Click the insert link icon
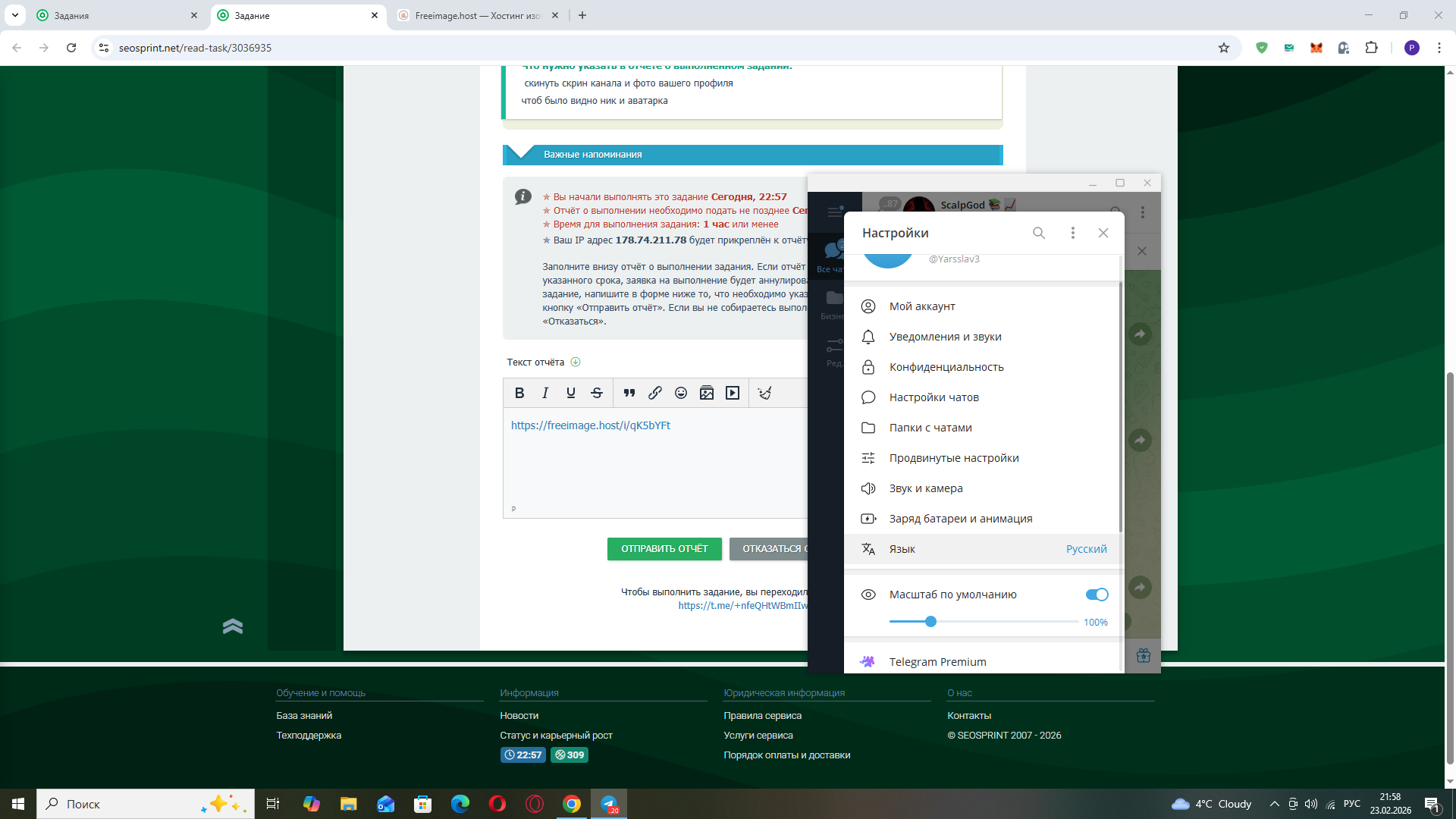Image resolution: width=1456 pixels, height=819 pixels. [655, 393]
